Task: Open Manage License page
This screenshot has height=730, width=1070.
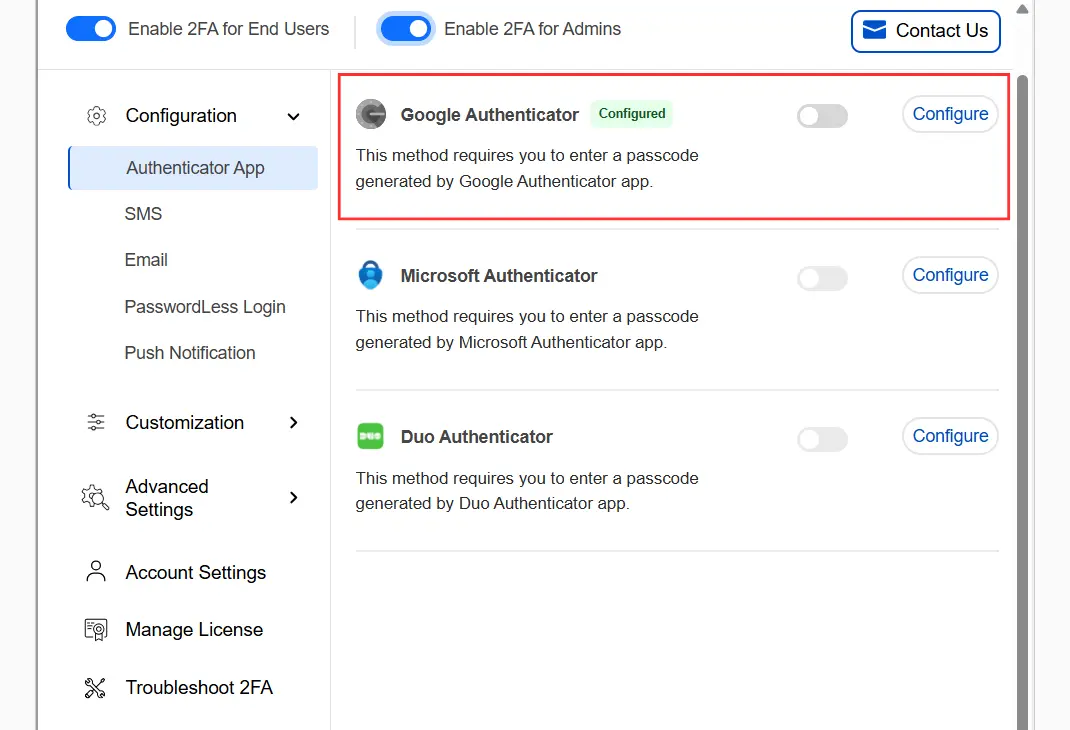Action: tap(194, 630)
